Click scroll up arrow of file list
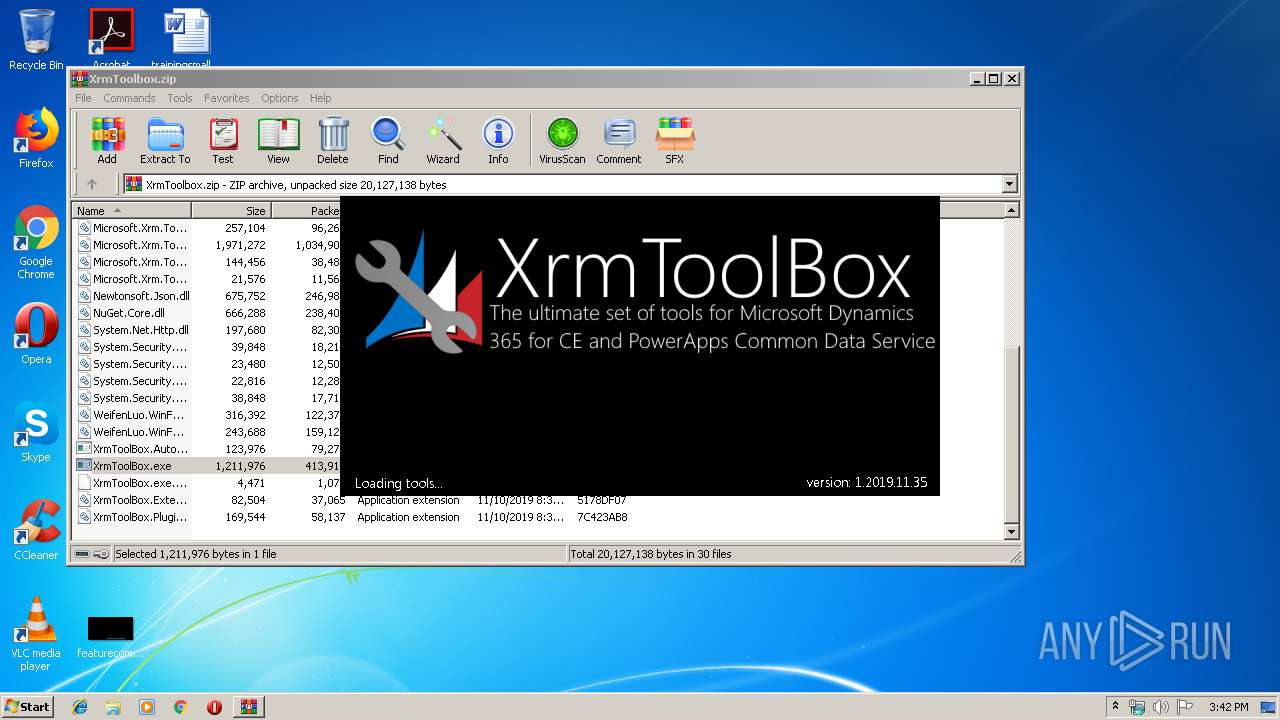1280x720 pixels. point(1011,211)
